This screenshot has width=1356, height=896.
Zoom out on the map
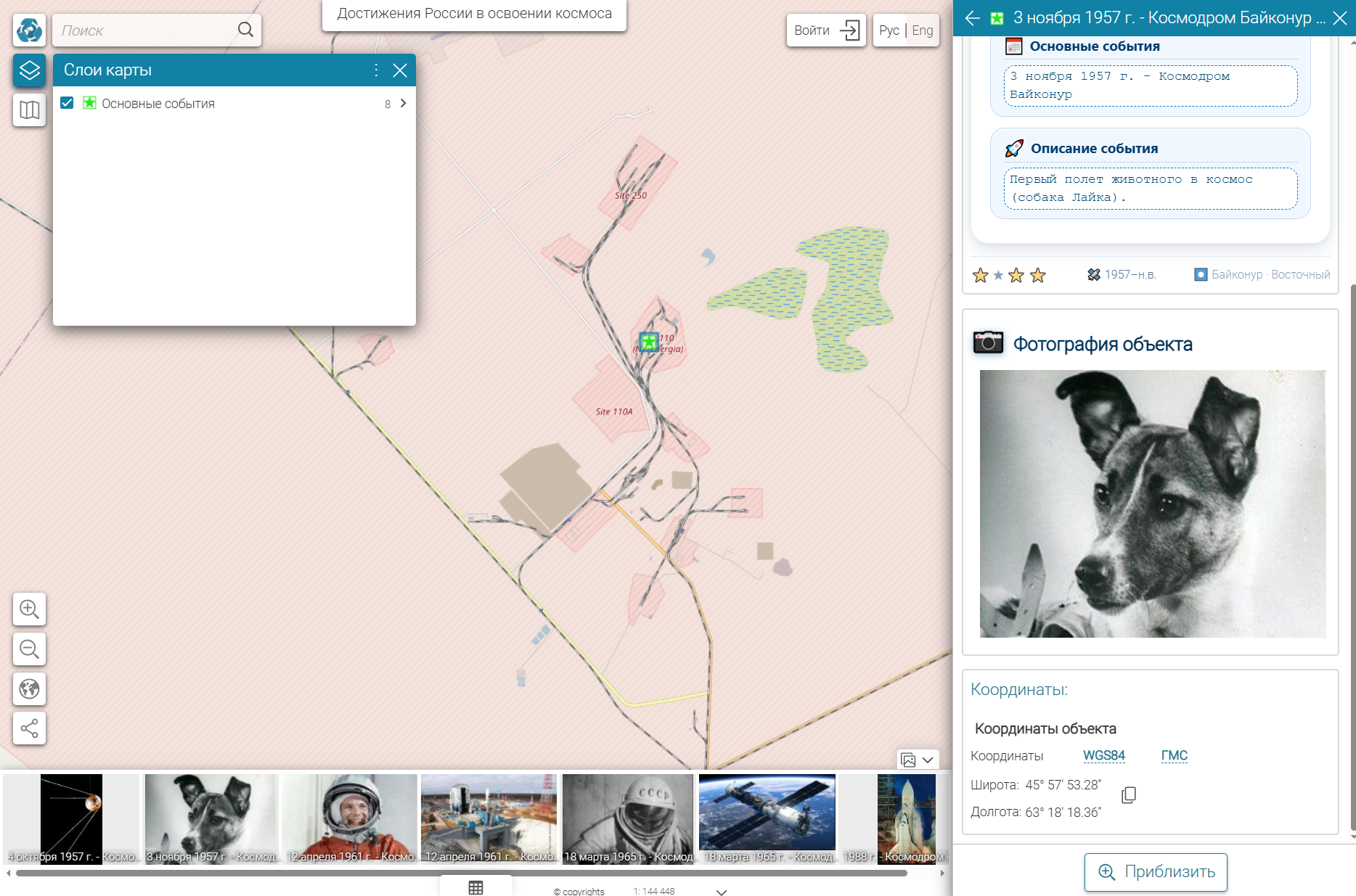(29, 649)
